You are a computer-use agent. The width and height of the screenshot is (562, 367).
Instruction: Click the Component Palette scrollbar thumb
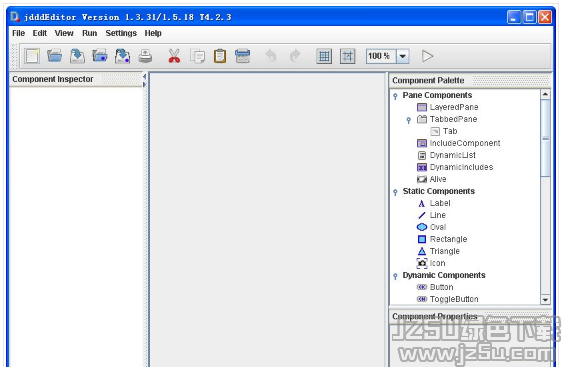546,138
